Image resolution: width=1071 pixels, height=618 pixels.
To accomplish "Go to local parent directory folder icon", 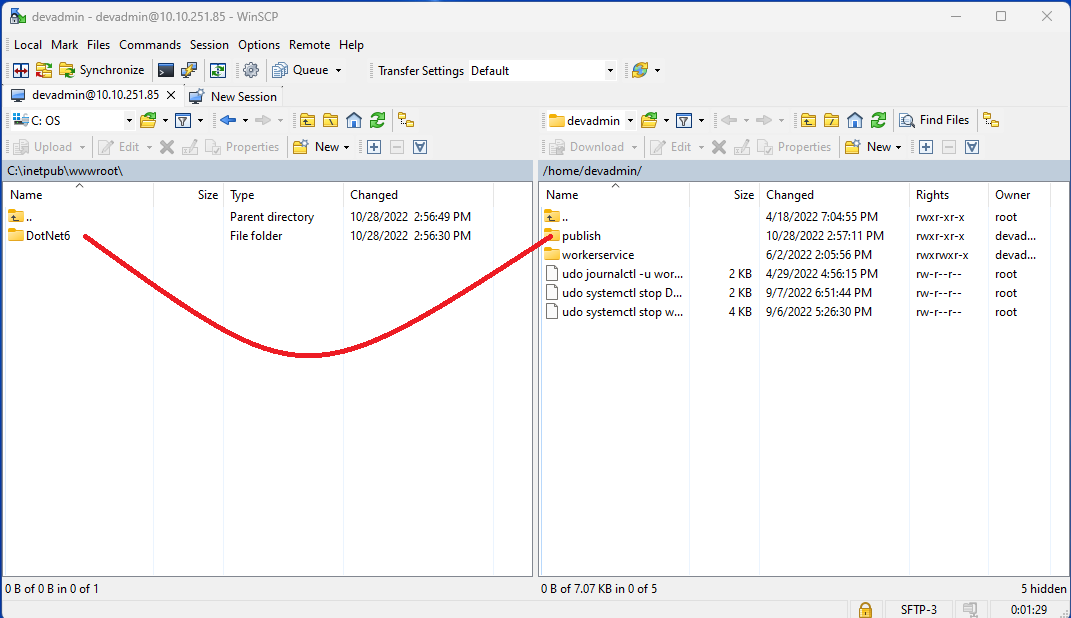I will 307,121.
